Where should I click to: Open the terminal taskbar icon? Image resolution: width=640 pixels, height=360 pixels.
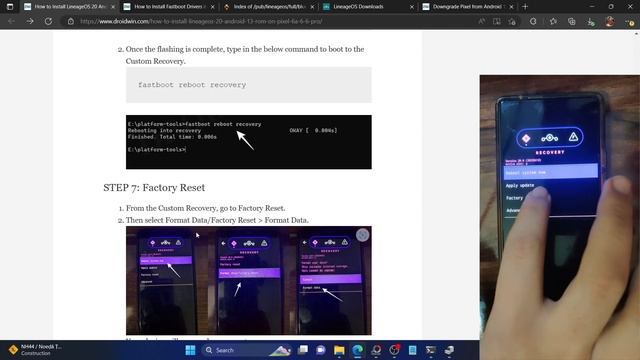click(x=431, y=350)
